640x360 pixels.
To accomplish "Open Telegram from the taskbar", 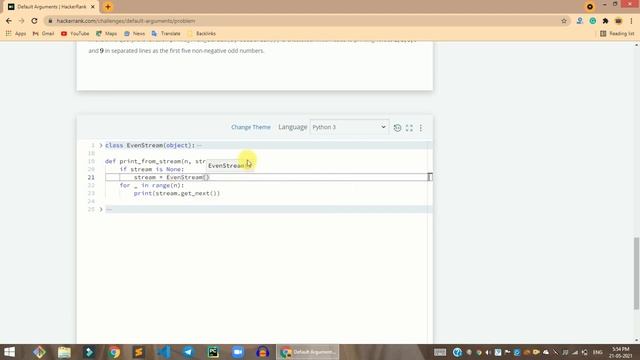I will pos(188,352).
